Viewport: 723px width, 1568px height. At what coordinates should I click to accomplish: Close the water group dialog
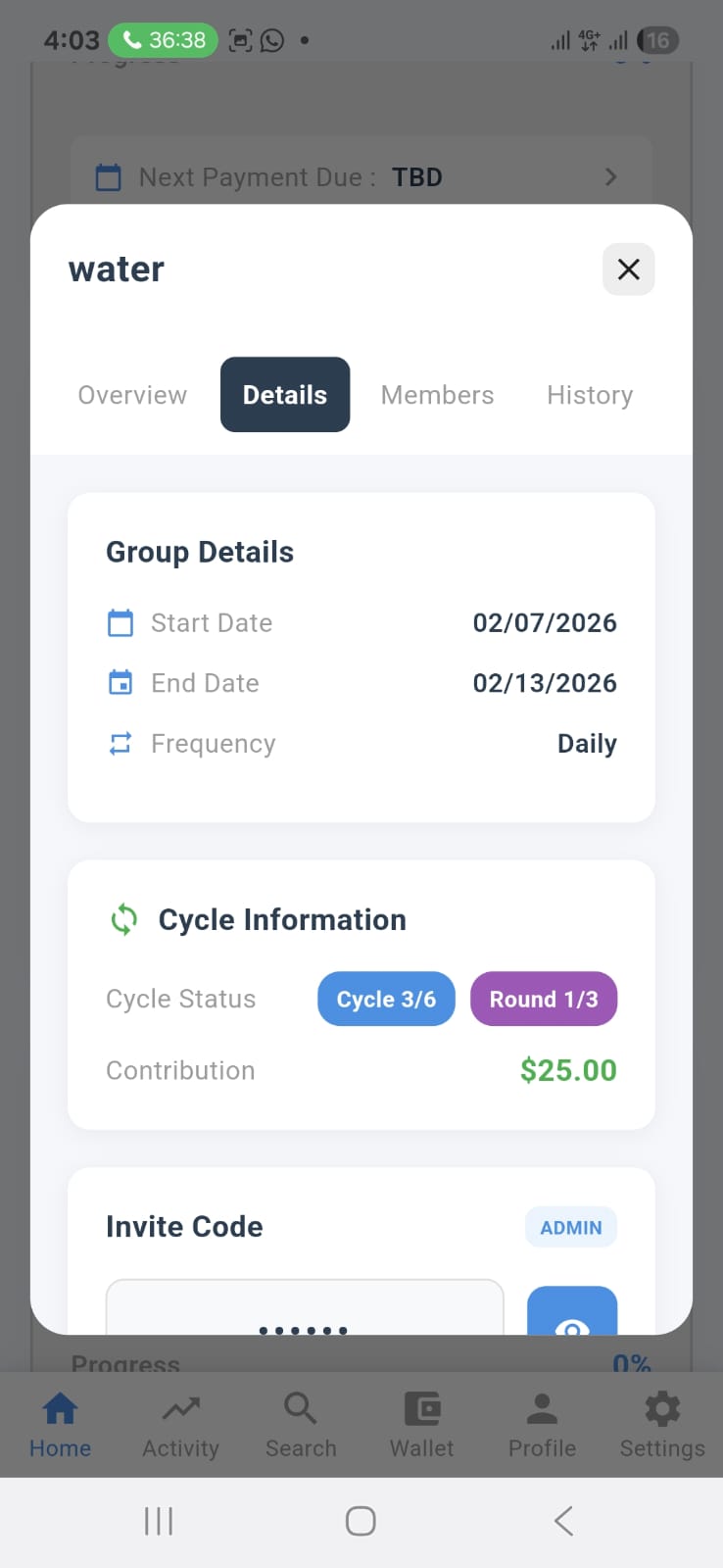[629, 269]
